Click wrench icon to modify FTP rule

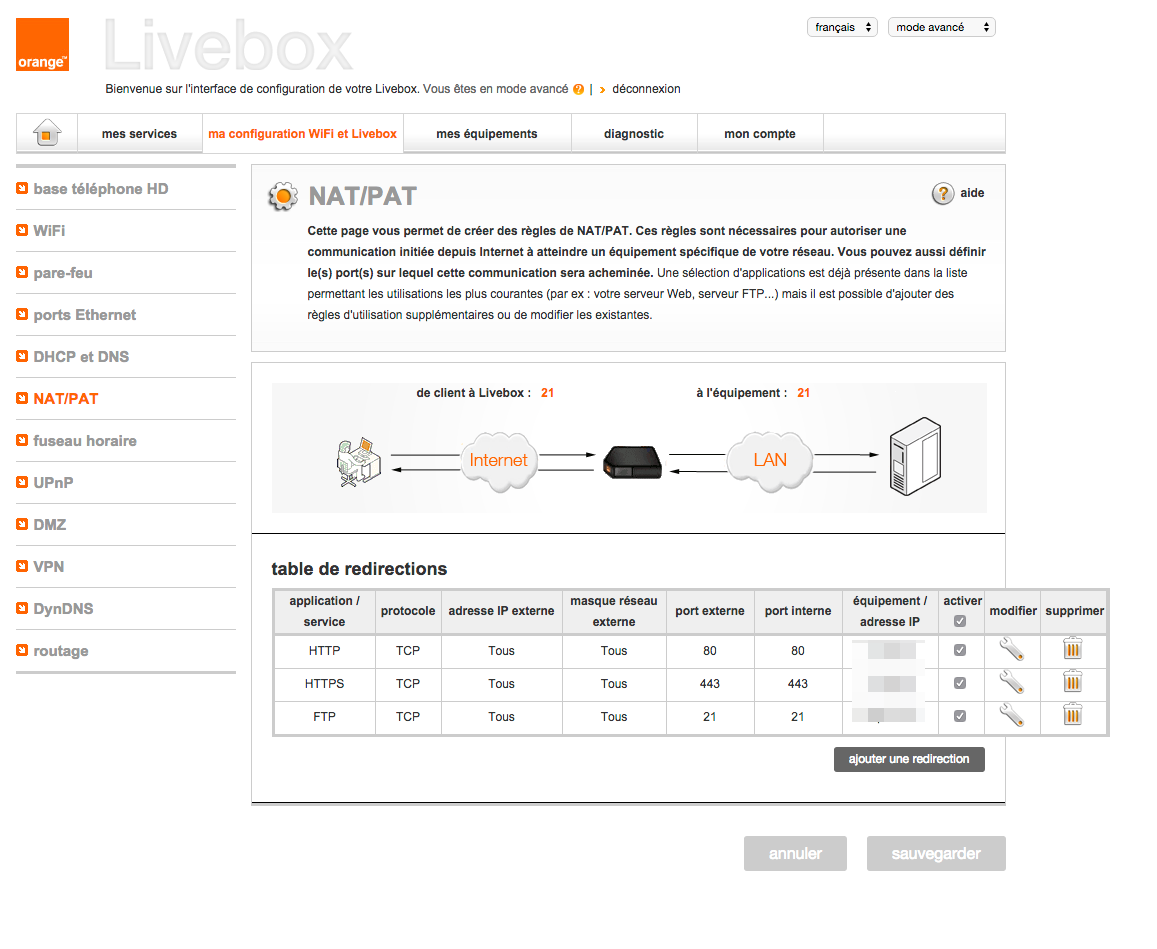pos(1012,716)
